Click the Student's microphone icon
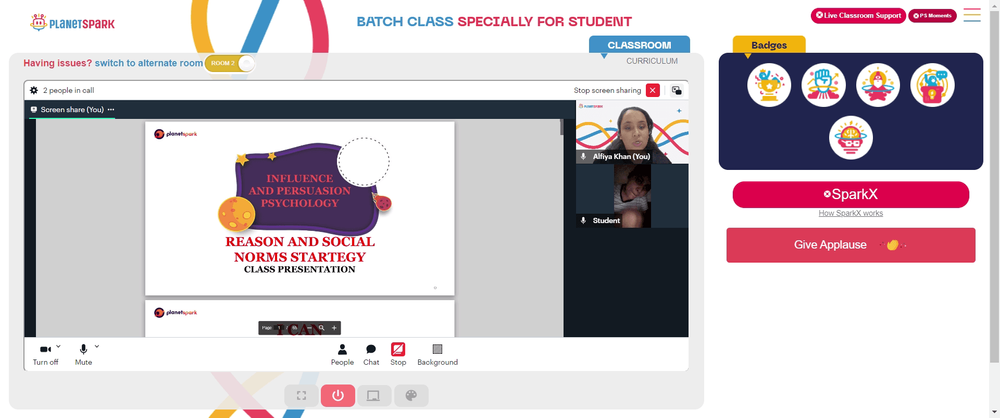Screen dimensions: 1000x418 click(583, 220)
